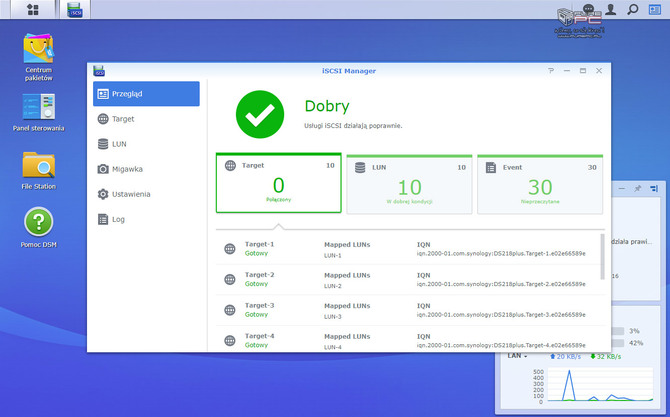
Task: Open Ustawienia in the sidebar
Action: point(146,194)
